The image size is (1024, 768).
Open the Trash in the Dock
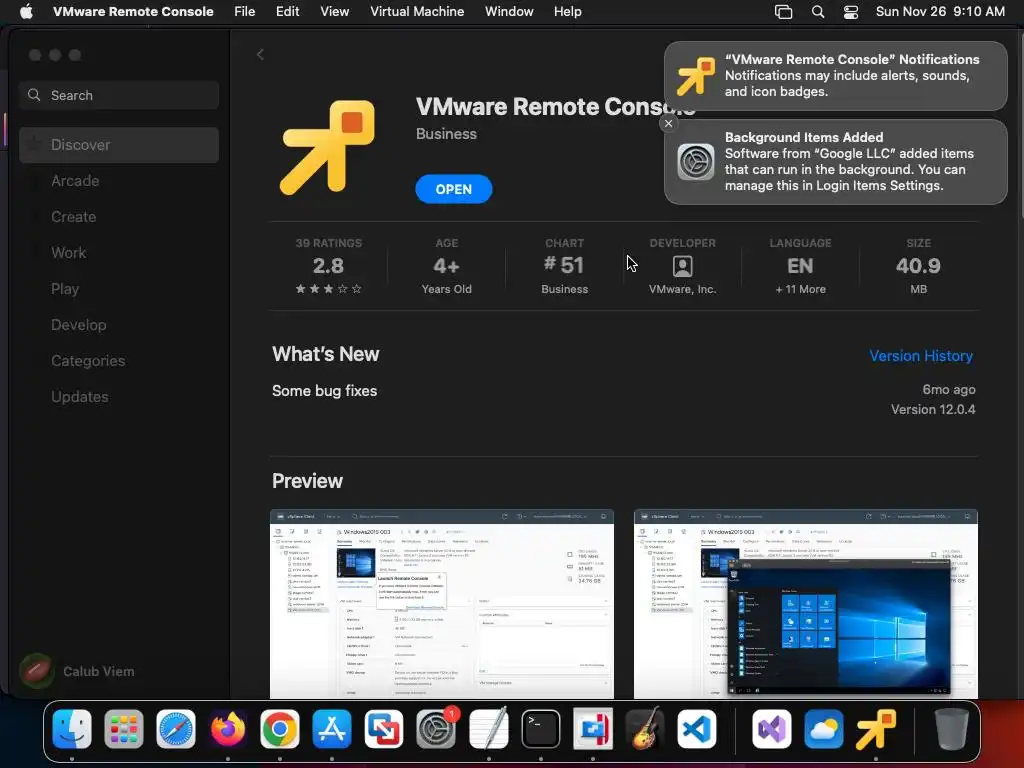tap(952, 729)
